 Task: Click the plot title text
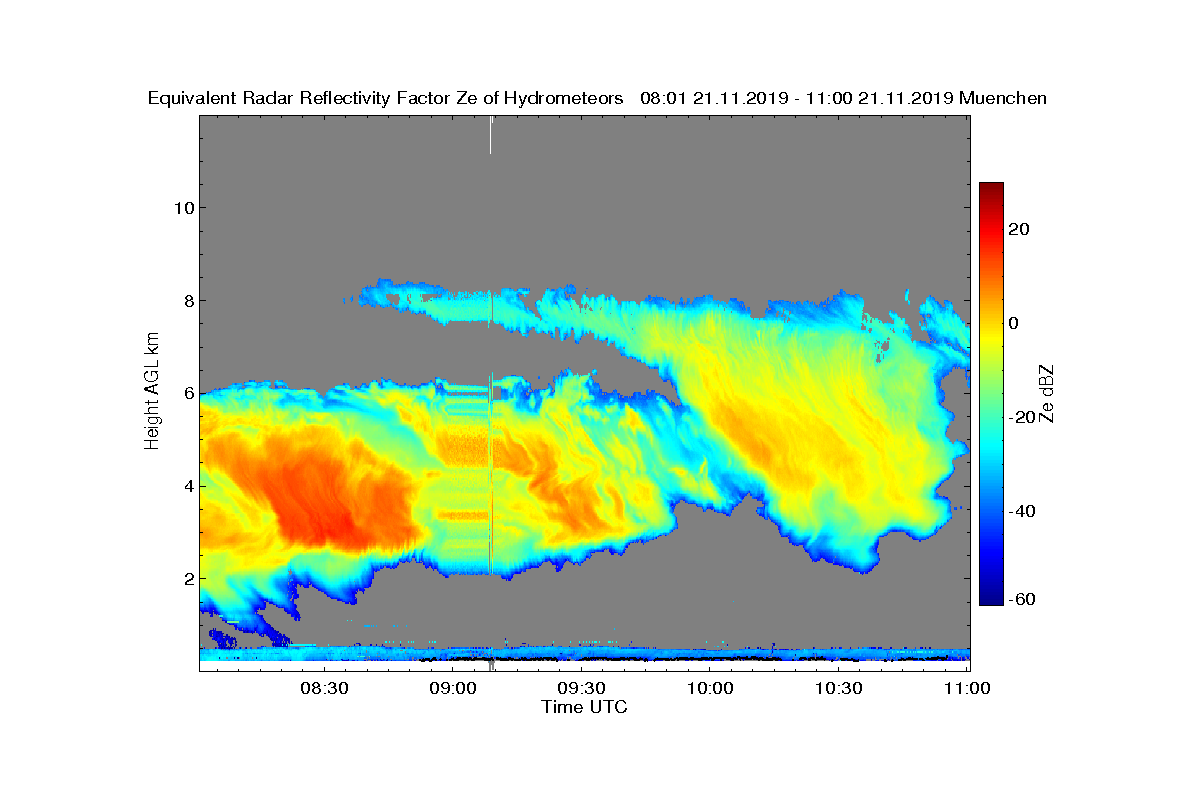pyautogui.click(x=597, y=98)
